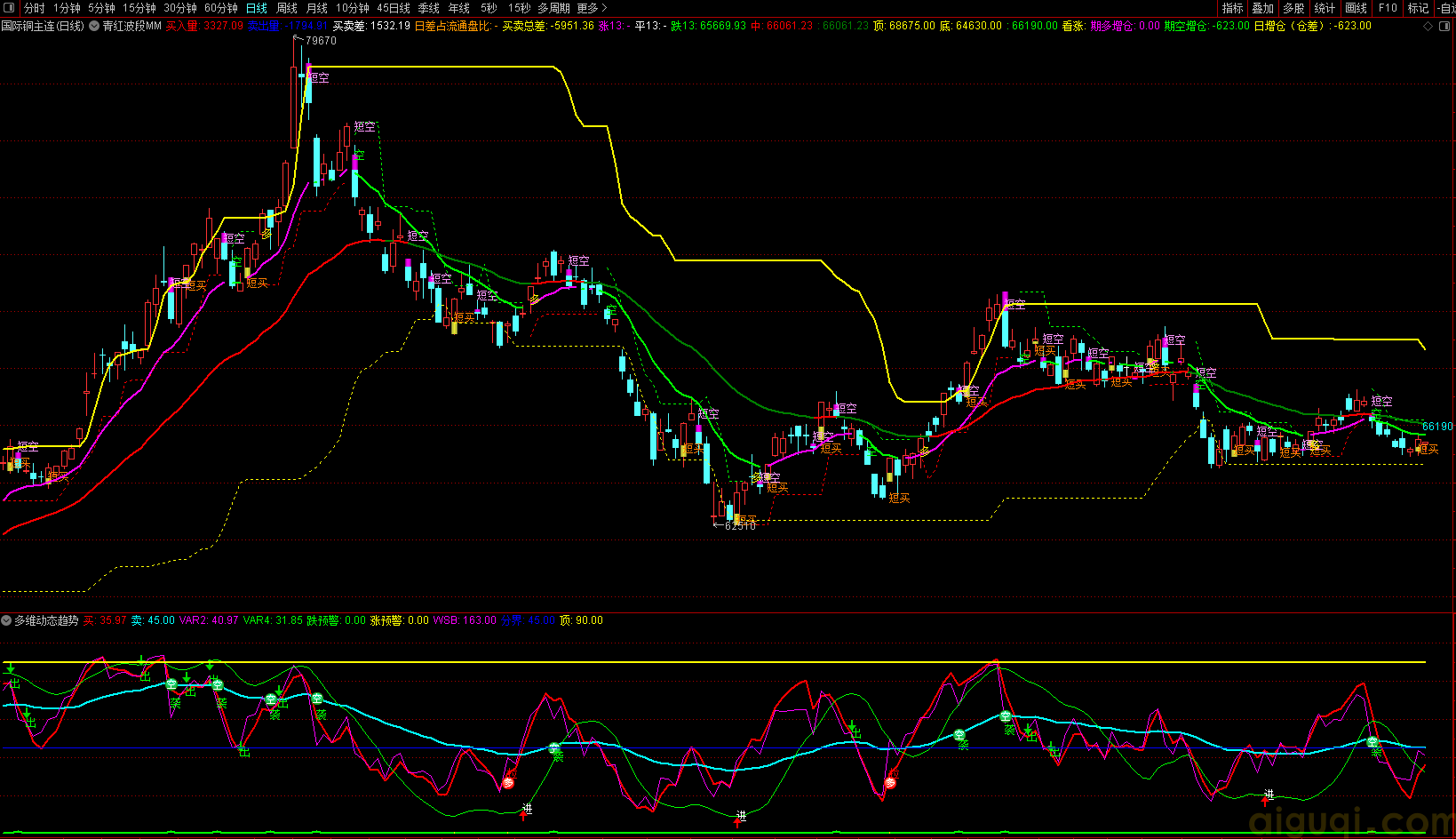The width and height of the screenshot is (1456, 839).
Task: Open the 统计 statistics button
Action: coord(1325,8)
